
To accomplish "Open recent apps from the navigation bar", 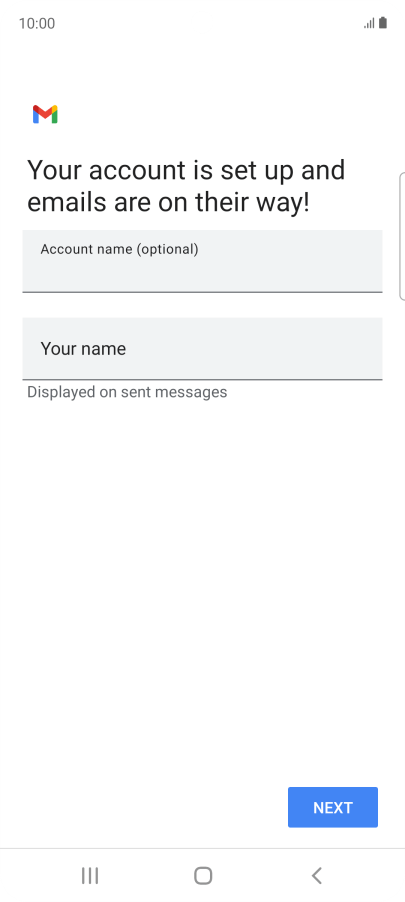I will pos(90,876).
